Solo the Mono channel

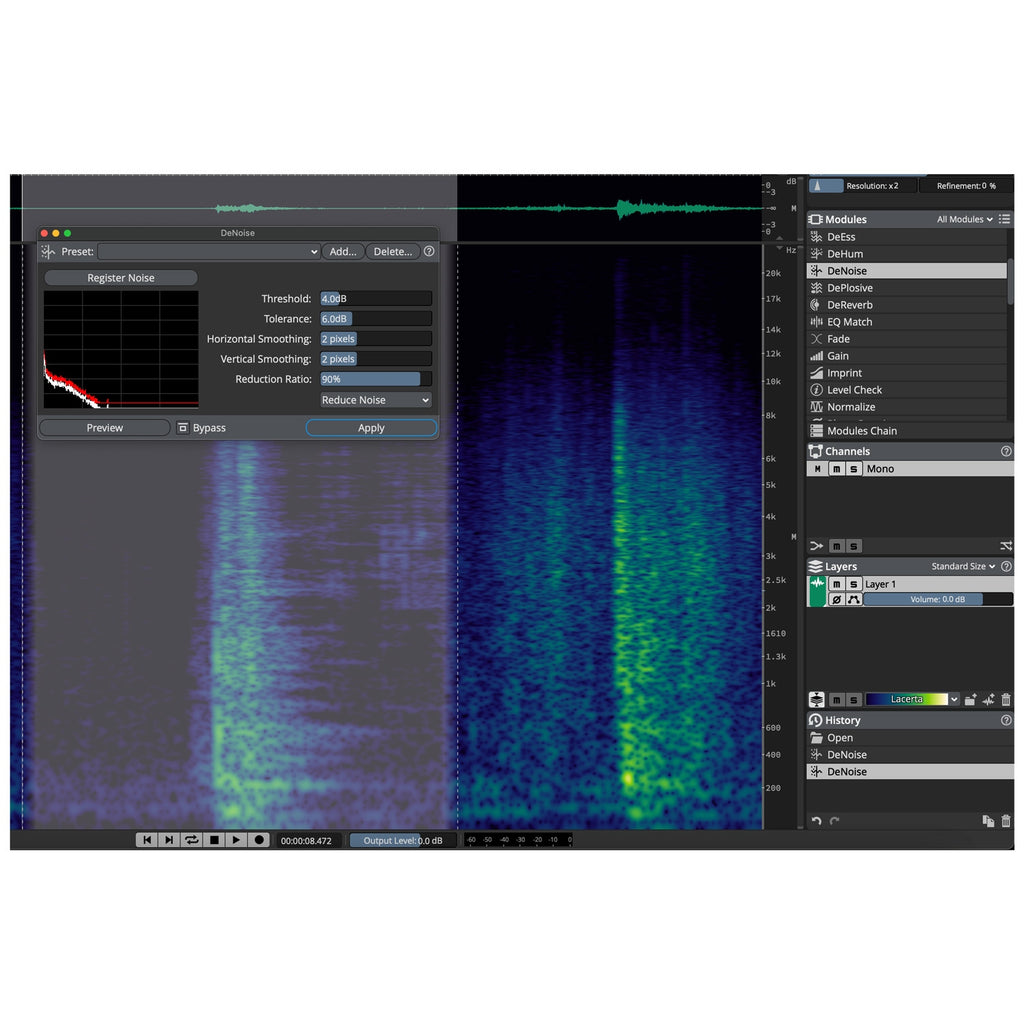coord(854,469)
